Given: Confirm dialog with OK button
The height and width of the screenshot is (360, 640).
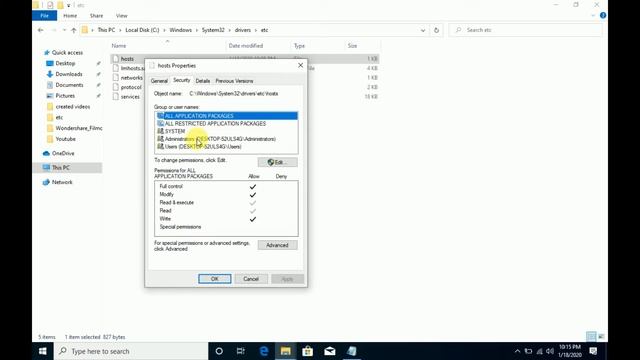Looking at the screenshot, I should [x=215, y=279].
